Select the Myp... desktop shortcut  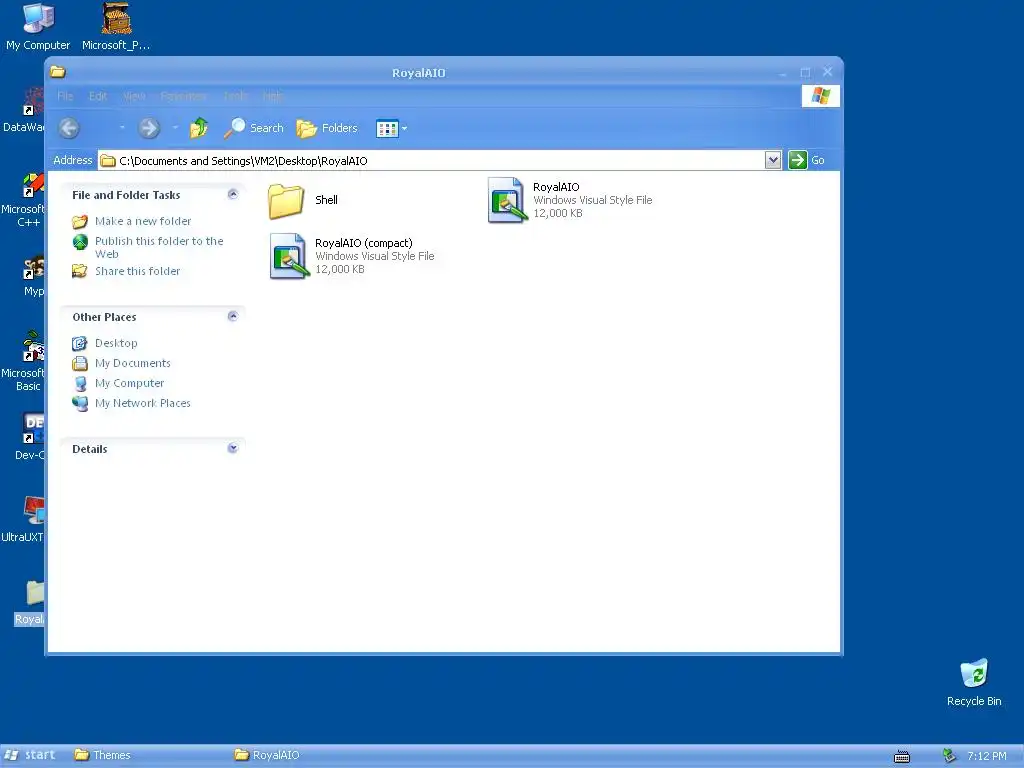pos(33,277)
